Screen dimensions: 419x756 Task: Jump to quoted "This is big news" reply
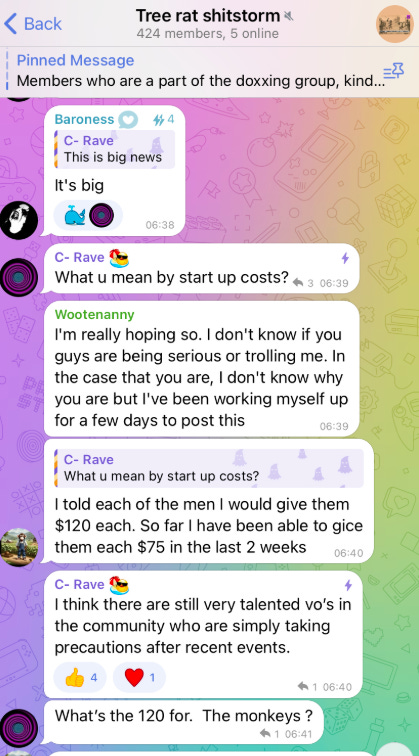[x=114, y=149]
